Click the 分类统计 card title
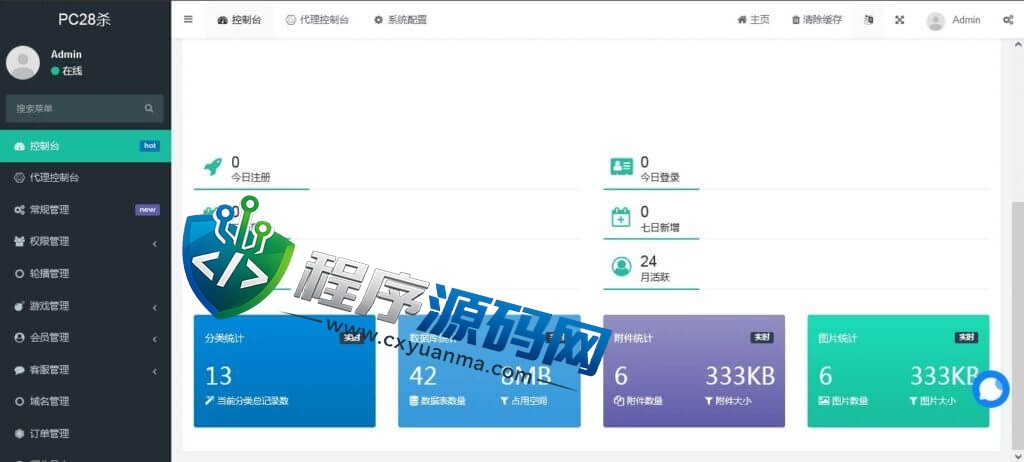 pyautogui.click(x=225, y=338)
